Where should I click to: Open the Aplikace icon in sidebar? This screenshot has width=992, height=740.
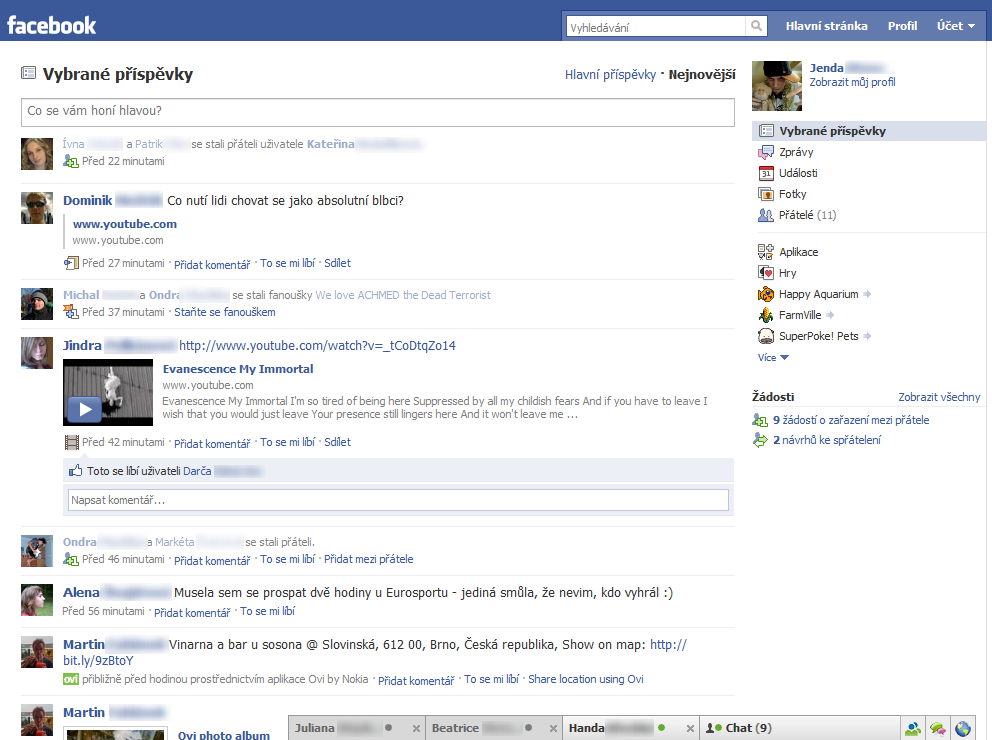tap(766, 252)
